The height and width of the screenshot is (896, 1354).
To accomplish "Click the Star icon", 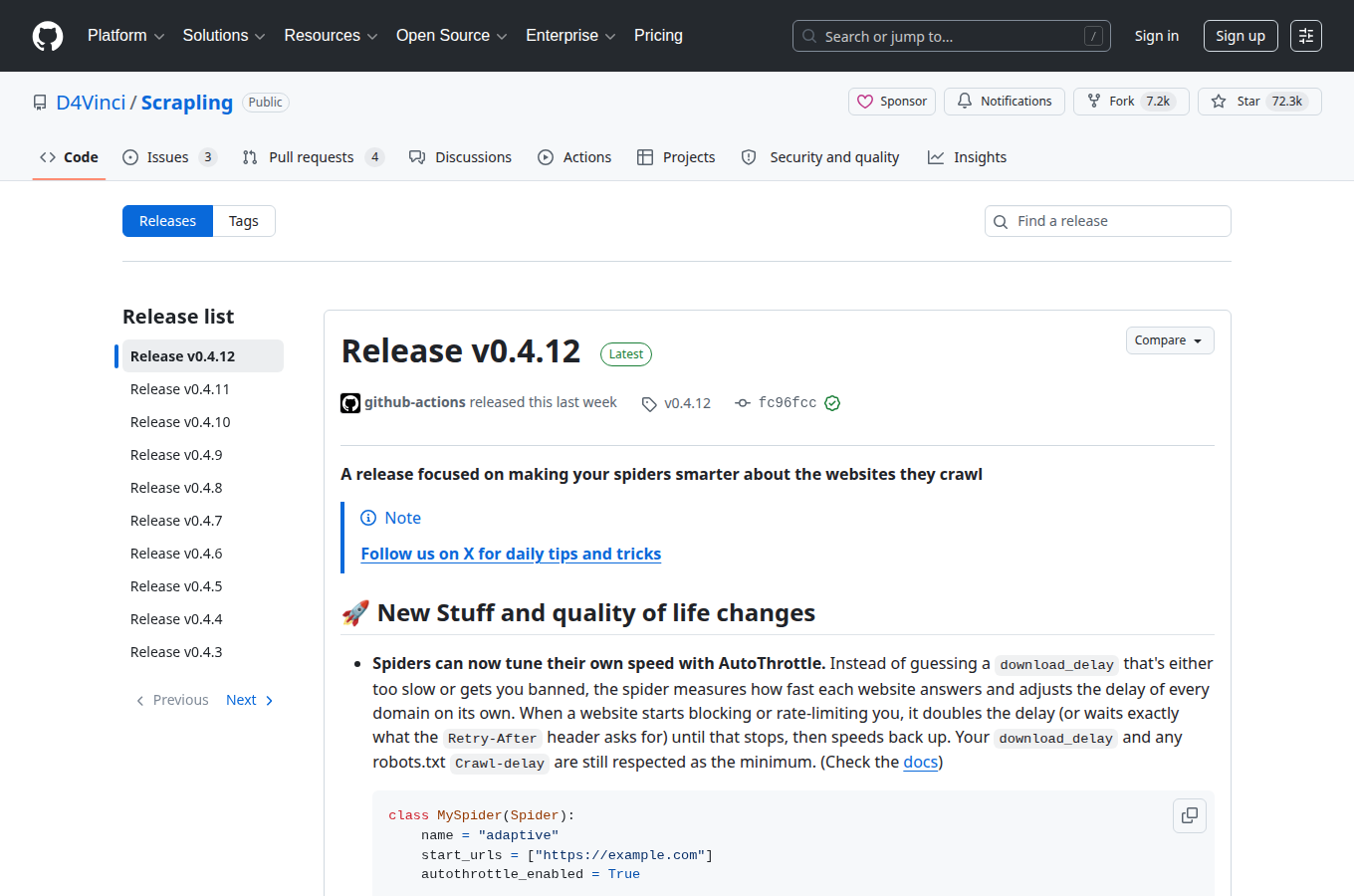I will (x=1219, y=102).
